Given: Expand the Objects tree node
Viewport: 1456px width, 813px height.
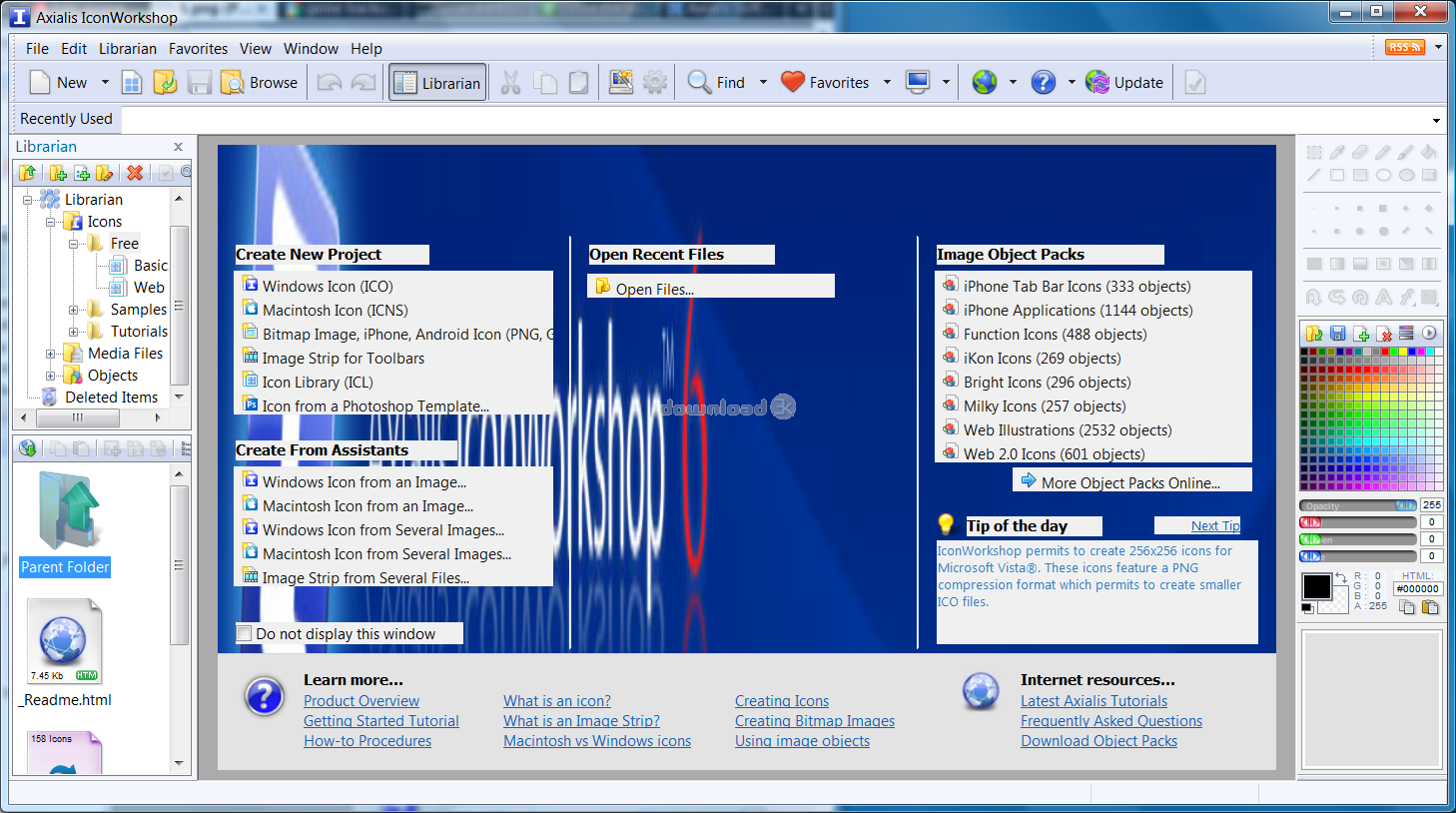Looking at the screenshot, I should point(50,376).
